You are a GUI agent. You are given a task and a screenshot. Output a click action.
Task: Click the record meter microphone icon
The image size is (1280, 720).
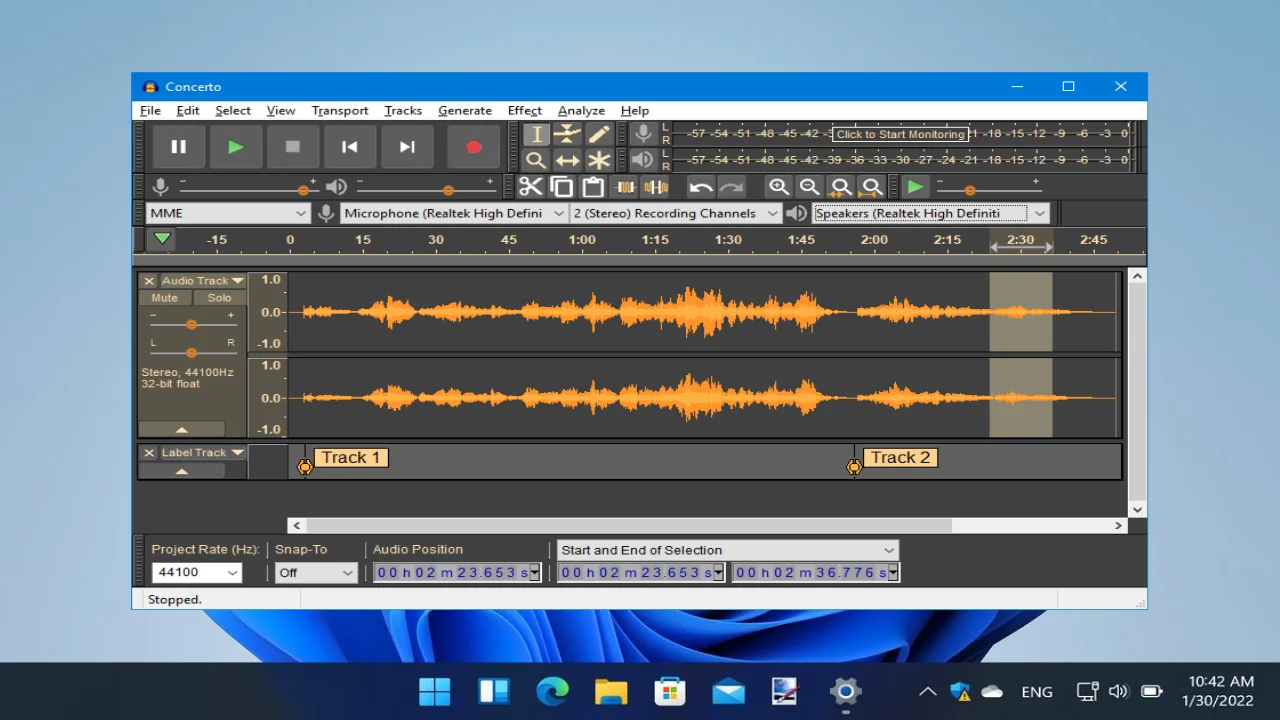[x=643, y=134]
